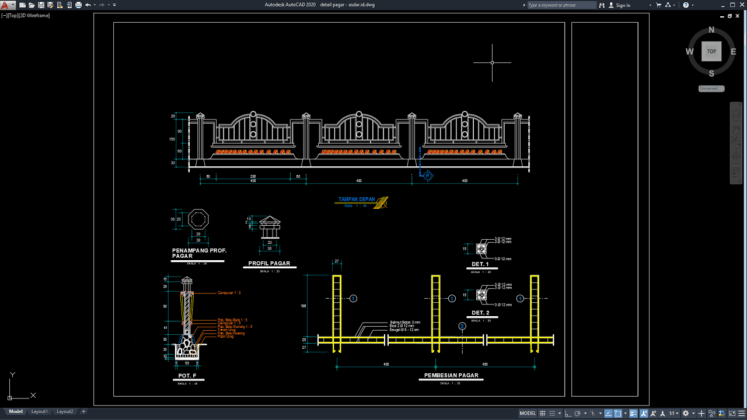Toggle Isometric drafting in status bar
The height and width of the screenshot is (420, 747).
click(x=592, y=413)
